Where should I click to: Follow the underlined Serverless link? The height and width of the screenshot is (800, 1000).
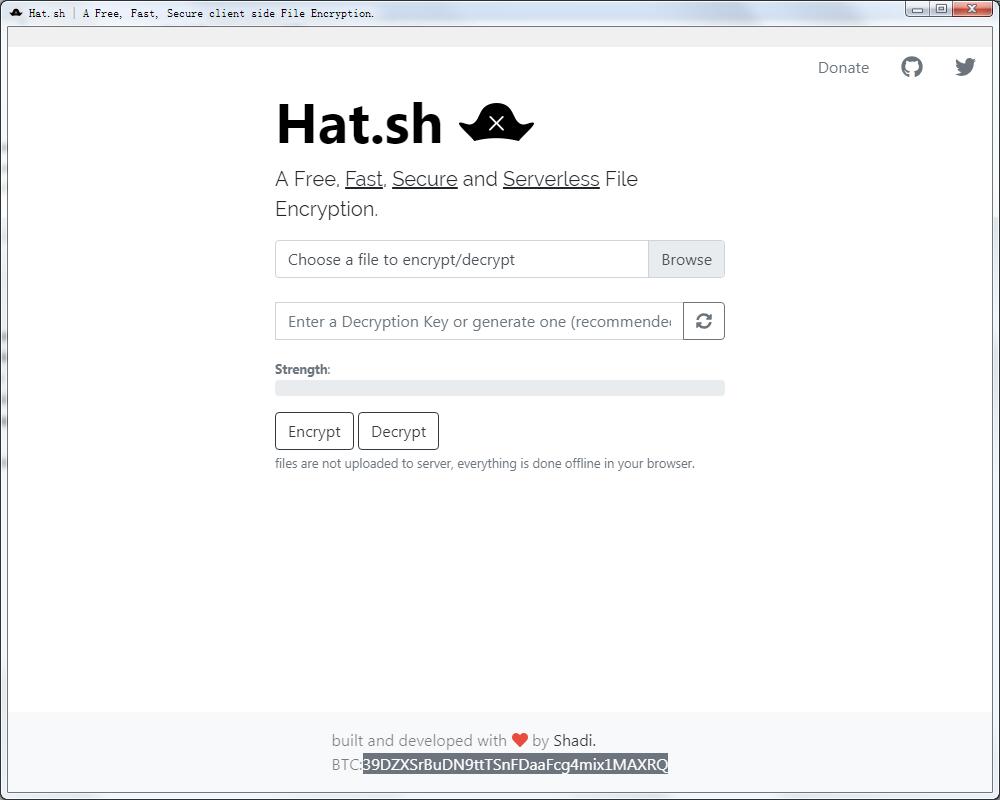pos(551,179)
